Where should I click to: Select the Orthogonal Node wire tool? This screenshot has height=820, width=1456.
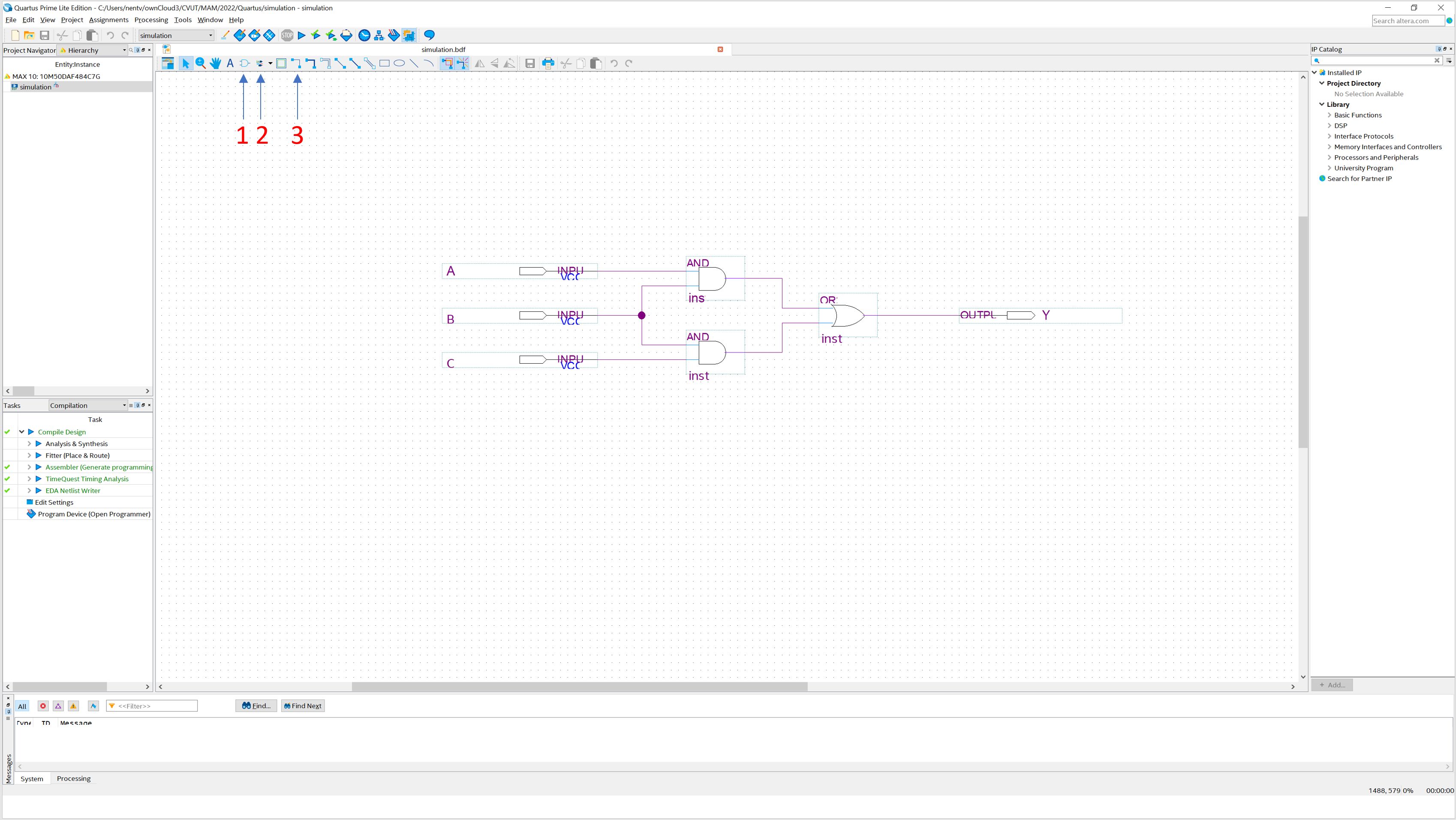tap(295, 63)
